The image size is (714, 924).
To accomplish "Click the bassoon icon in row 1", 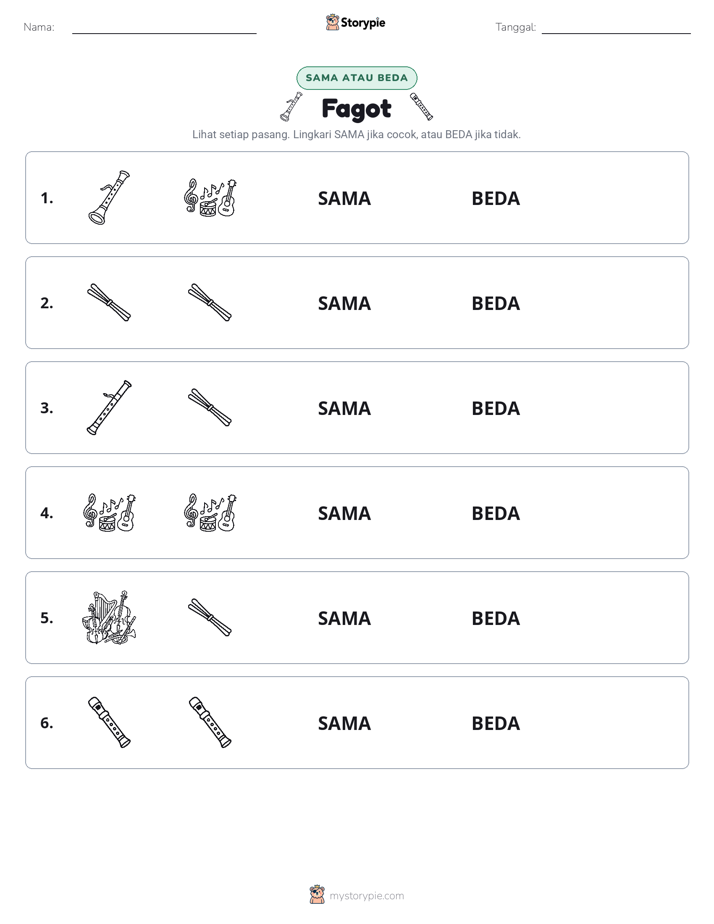I will click(109, 197).
